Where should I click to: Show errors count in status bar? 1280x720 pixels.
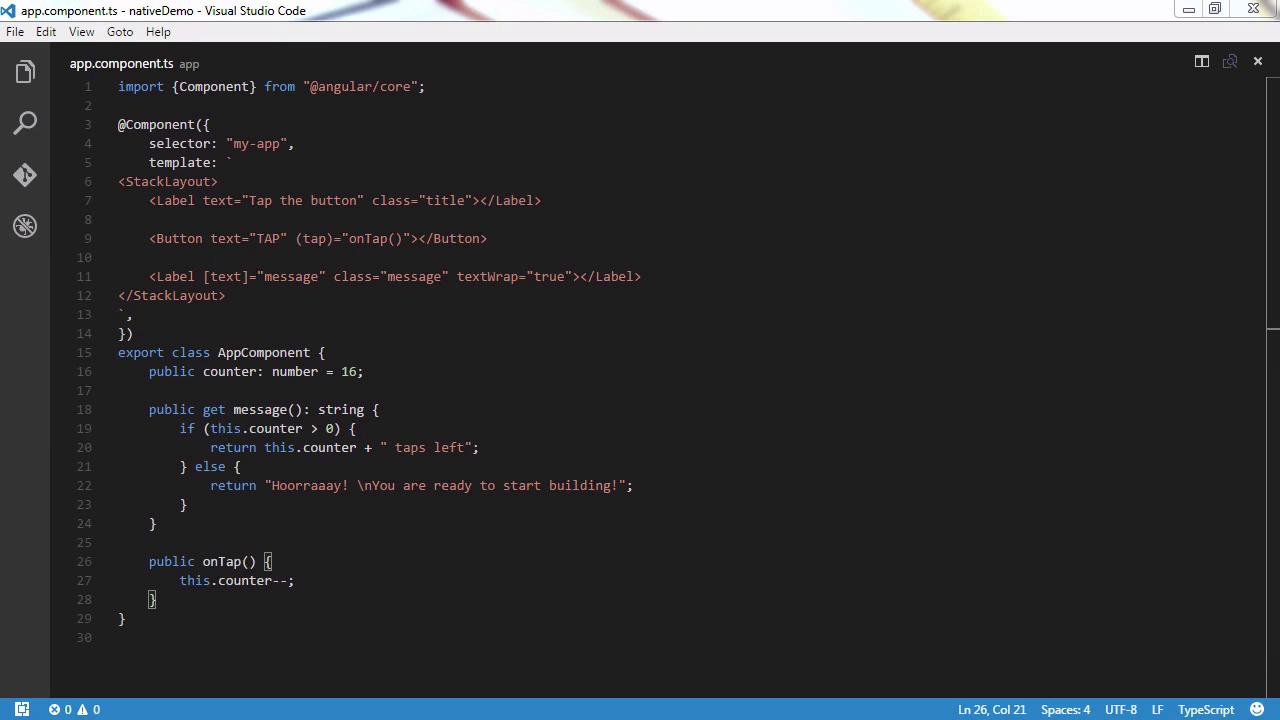[x=61, y=709]
